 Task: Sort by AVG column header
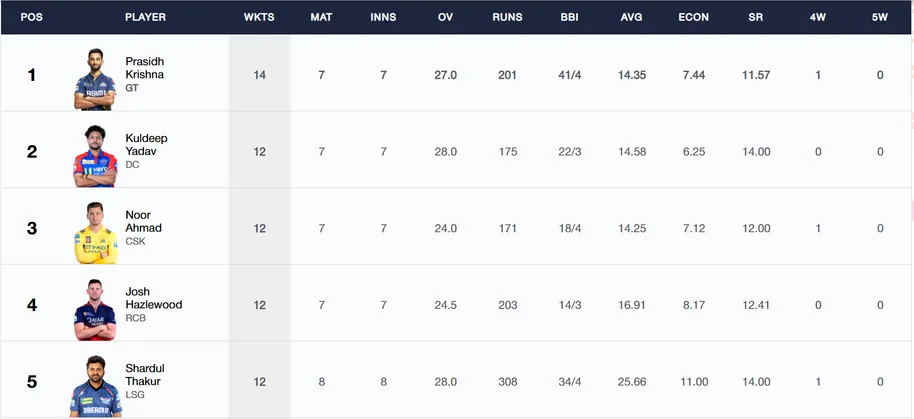click(x=631, y=17)
